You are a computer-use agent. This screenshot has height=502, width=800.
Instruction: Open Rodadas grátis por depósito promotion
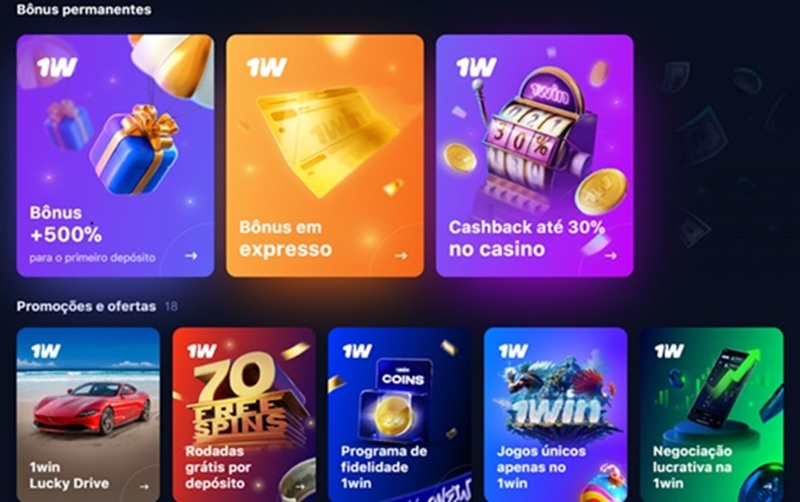[x=244, y=414]
